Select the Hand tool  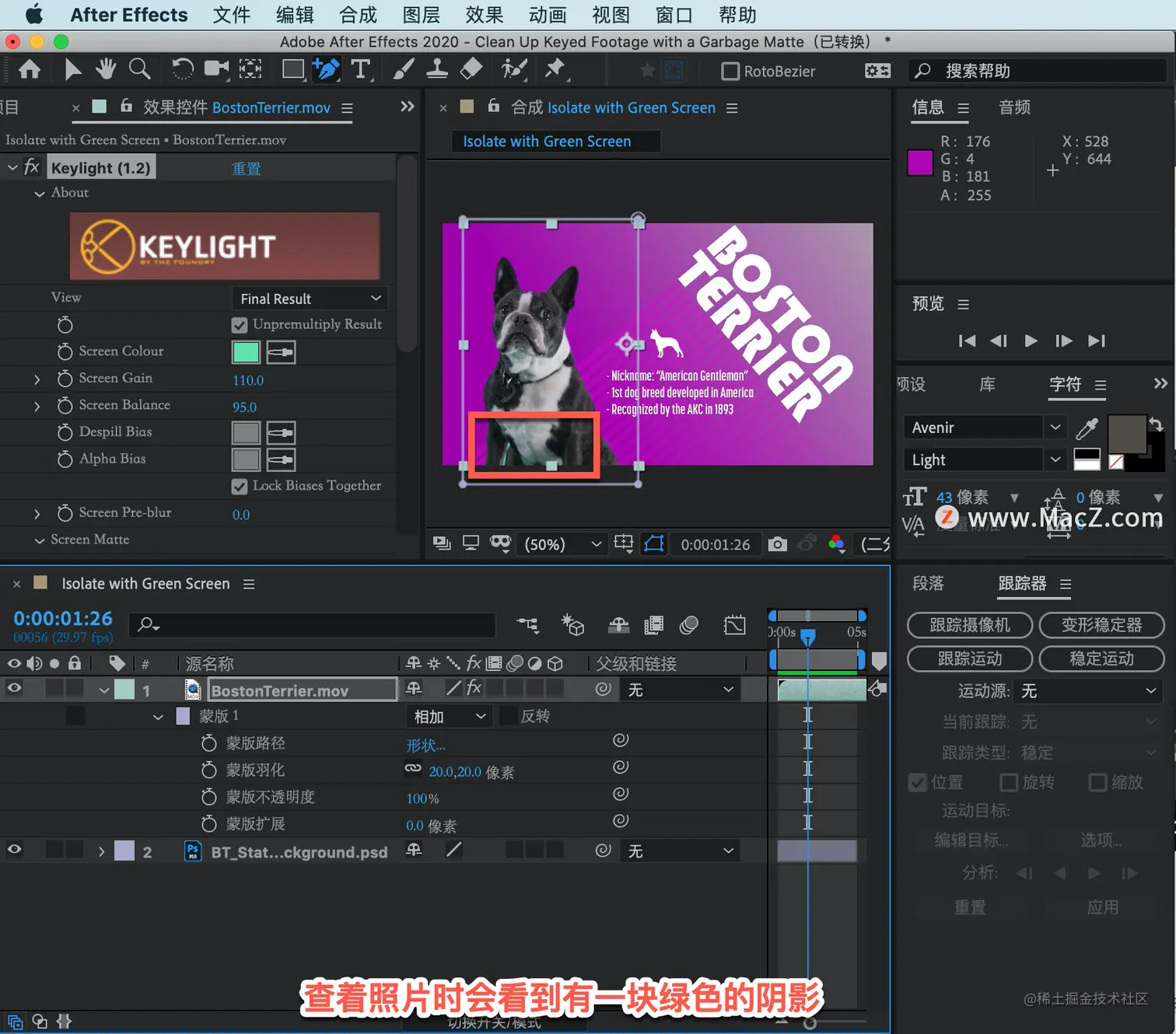click(106, 70)
